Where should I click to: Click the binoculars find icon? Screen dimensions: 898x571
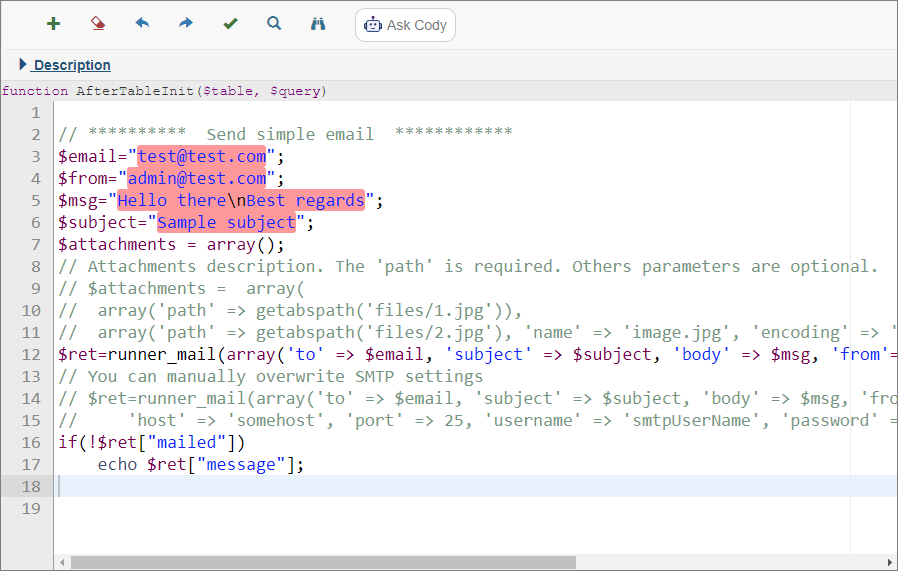coord(318,23)
